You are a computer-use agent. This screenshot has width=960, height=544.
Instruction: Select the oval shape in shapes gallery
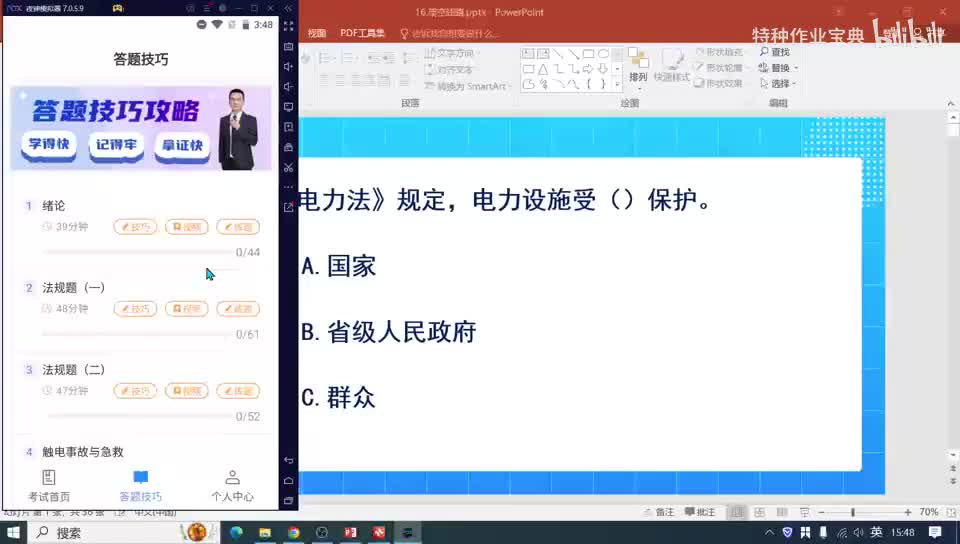click(603, 53)
